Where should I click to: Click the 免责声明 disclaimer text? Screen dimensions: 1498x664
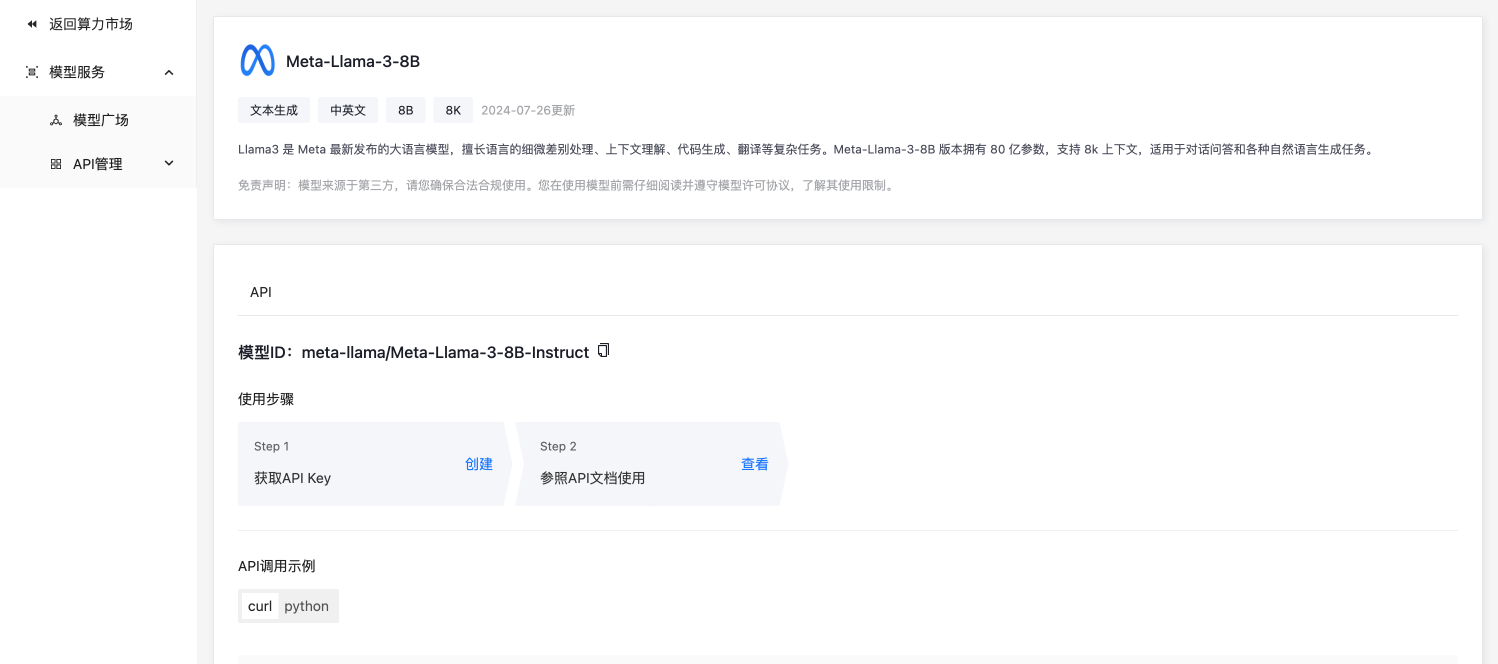tap(565, 185)
